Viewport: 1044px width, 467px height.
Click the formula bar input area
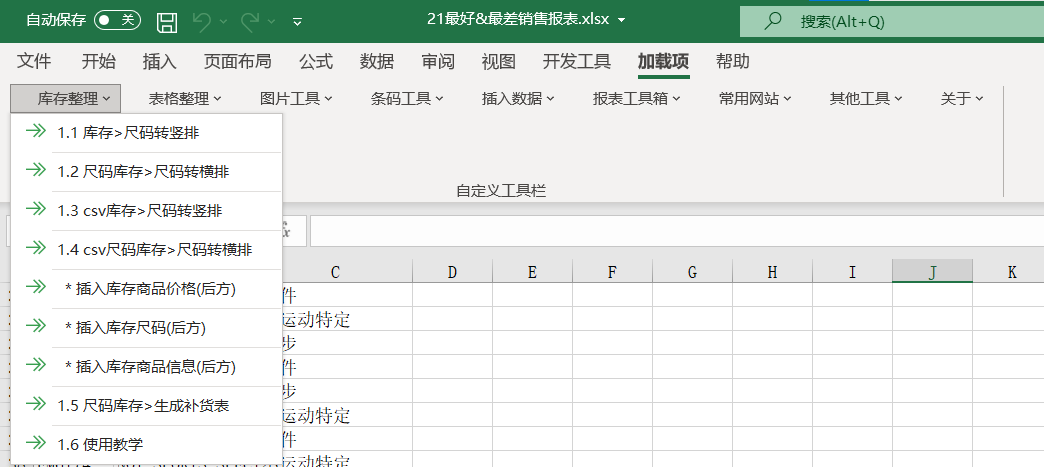point(676,231)
